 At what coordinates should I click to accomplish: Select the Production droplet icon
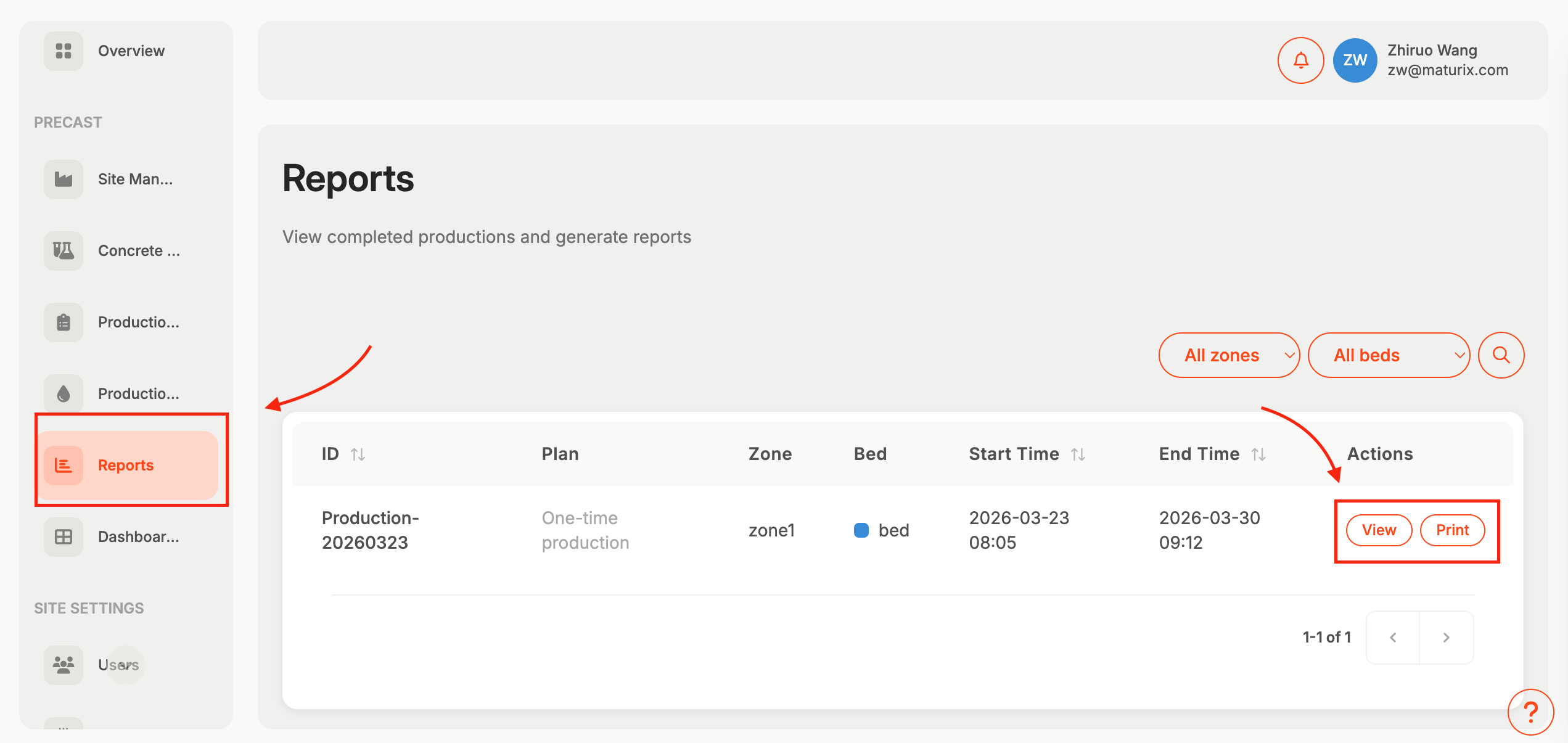63,393
